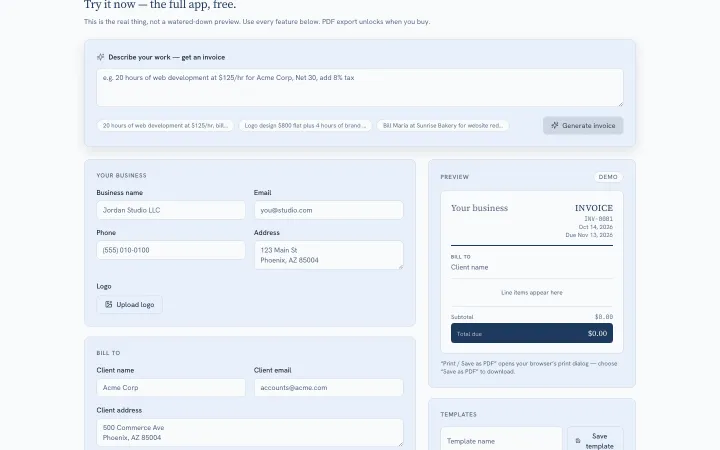The height and width of the screenshot is (450, 720).
Task: Click the resize handle of description text area
Action: click(x=620, y=104)
